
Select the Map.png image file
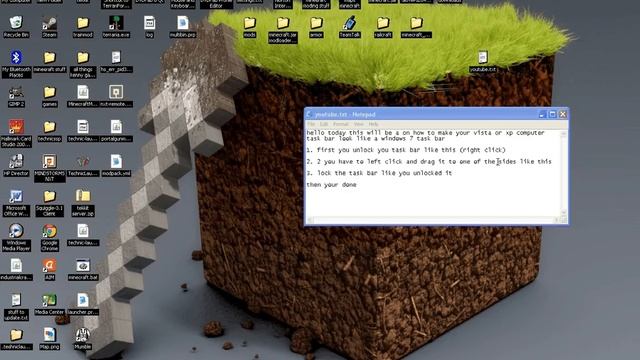click(x=49, y=339)
